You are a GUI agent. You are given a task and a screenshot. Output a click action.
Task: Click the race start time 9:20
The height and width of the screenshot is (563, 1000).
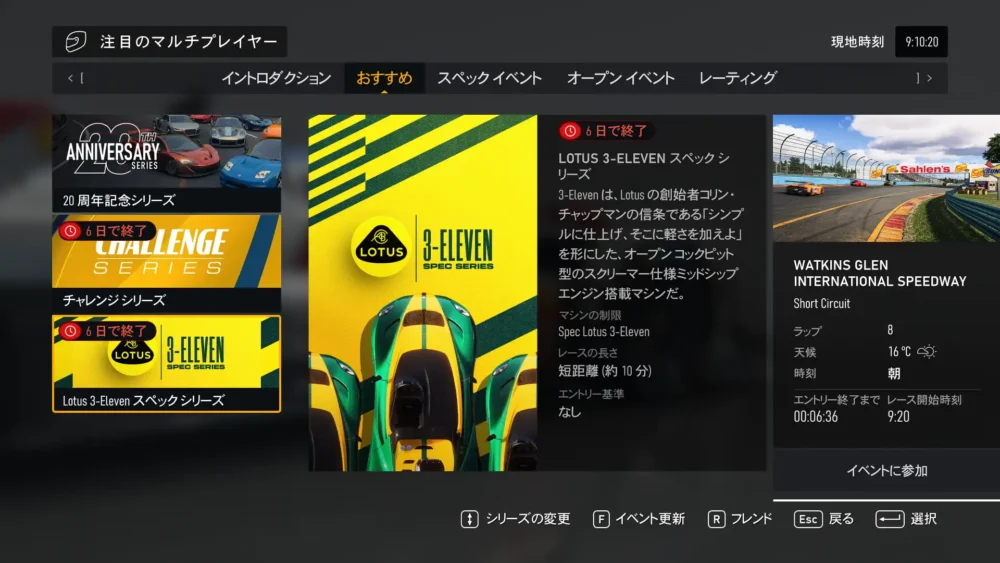tap(898, 416)
